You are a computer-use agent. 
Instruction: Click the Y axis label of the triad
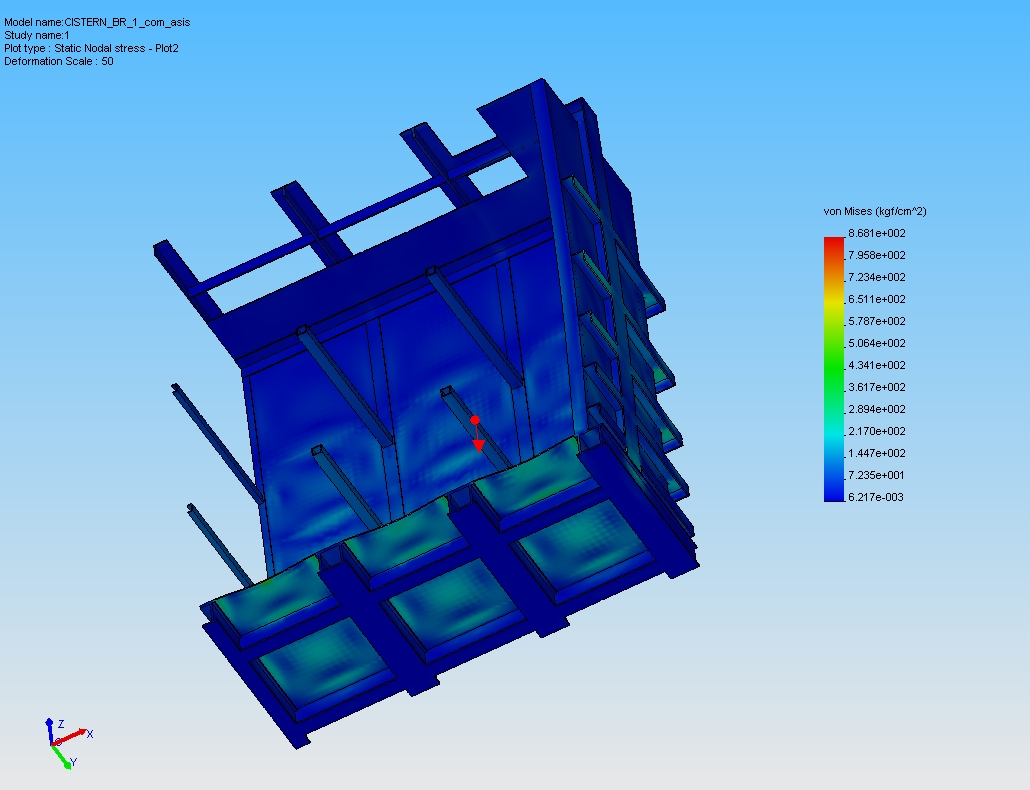coord(74,762)
